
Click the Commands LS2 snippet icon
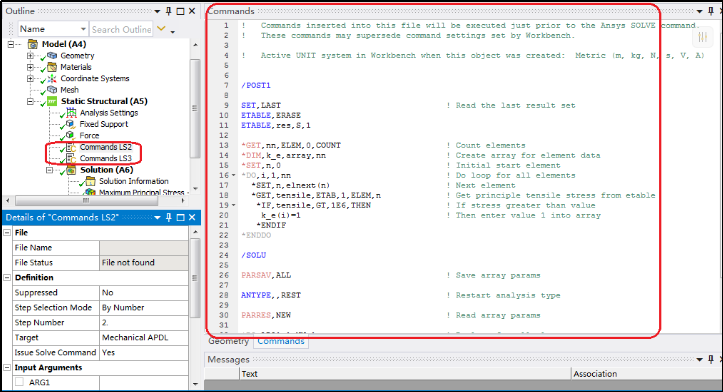pos(71,147)
